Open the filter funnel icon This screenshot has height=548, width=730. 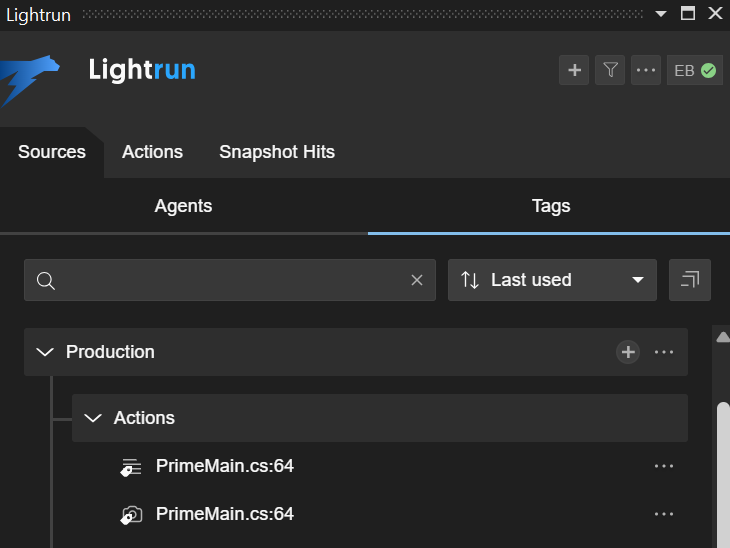(610, 70)
